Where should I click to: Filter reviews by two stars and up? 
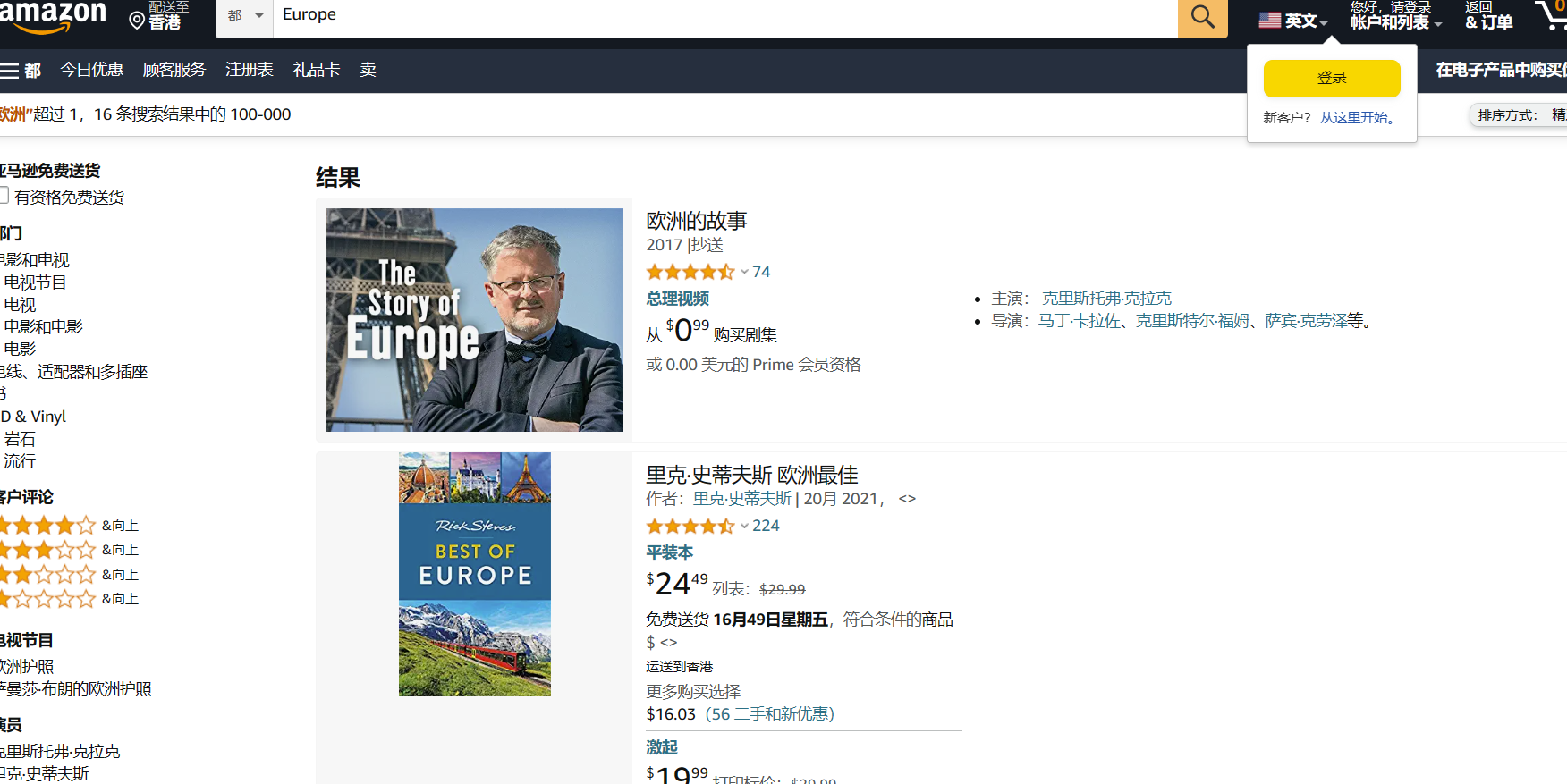(x=69, y=575)
